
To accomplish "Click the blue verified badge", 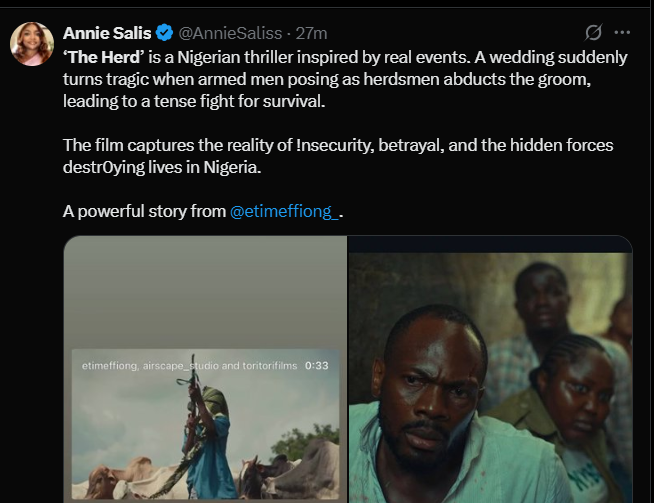I will point(165,33).
